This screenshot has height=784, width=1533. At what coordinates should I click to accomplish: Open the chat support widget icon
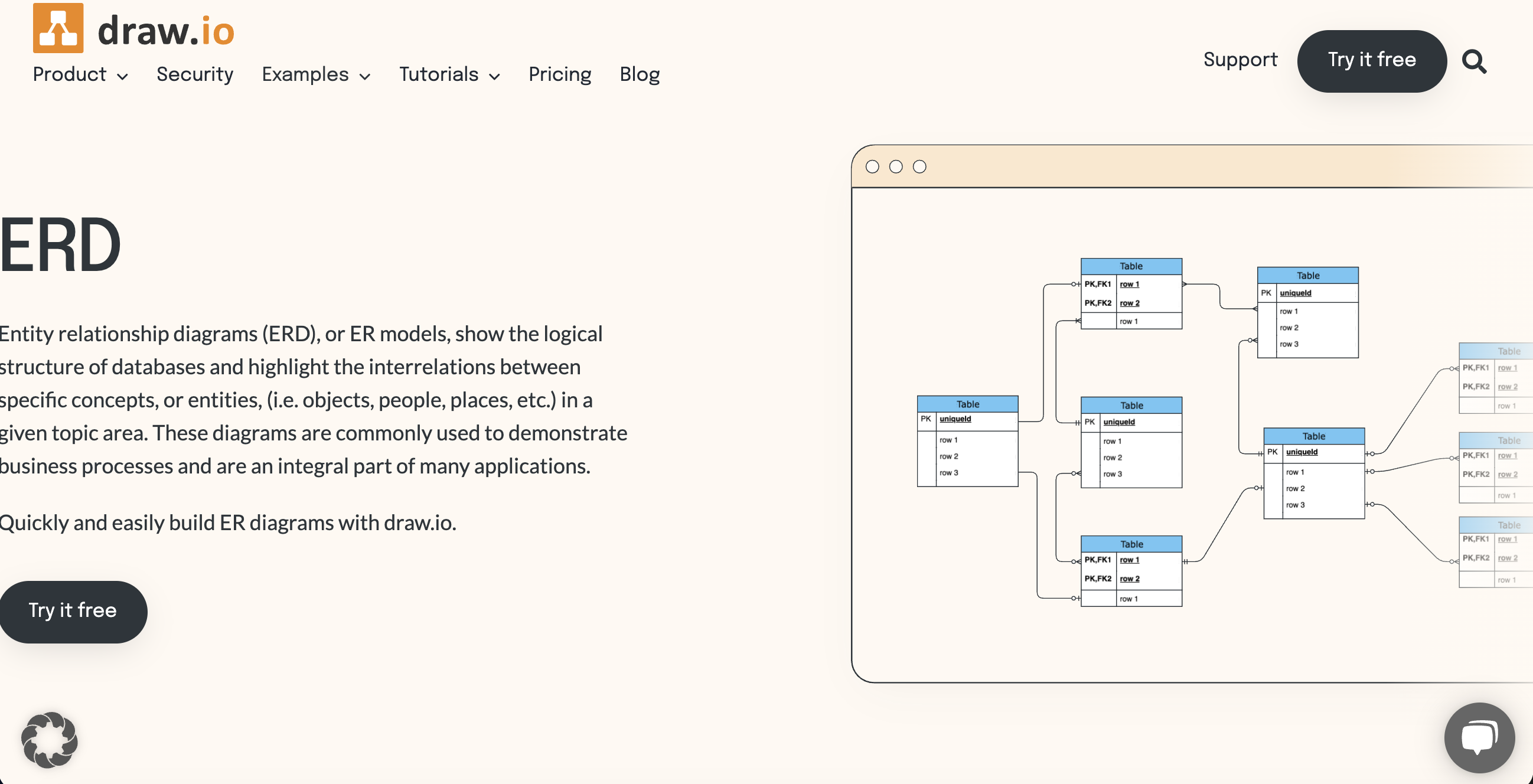(1480, 737)
